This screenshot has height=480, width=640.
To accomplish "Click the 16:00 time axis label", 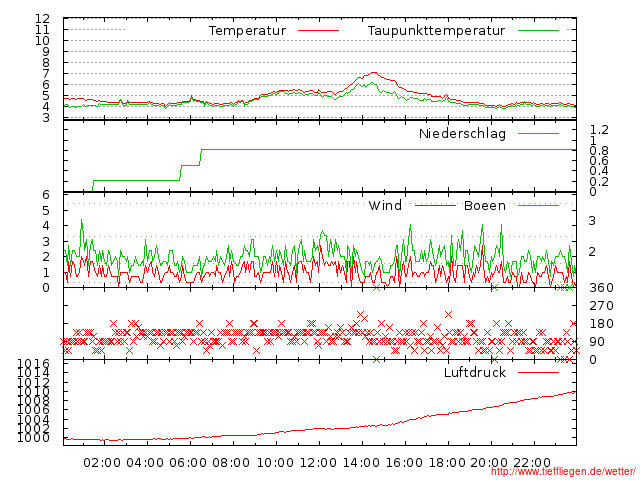I will 404,463.
